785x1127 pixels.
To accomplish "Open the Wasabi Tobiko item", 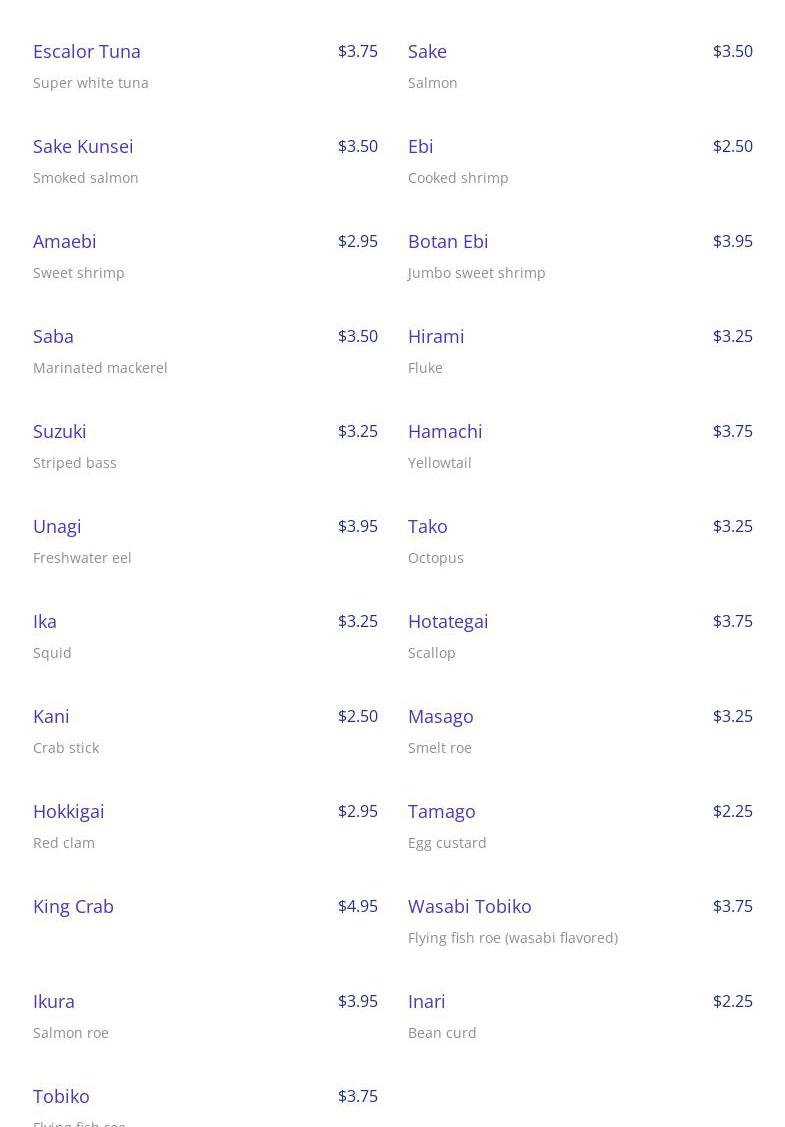I will [x=470, y=906].
